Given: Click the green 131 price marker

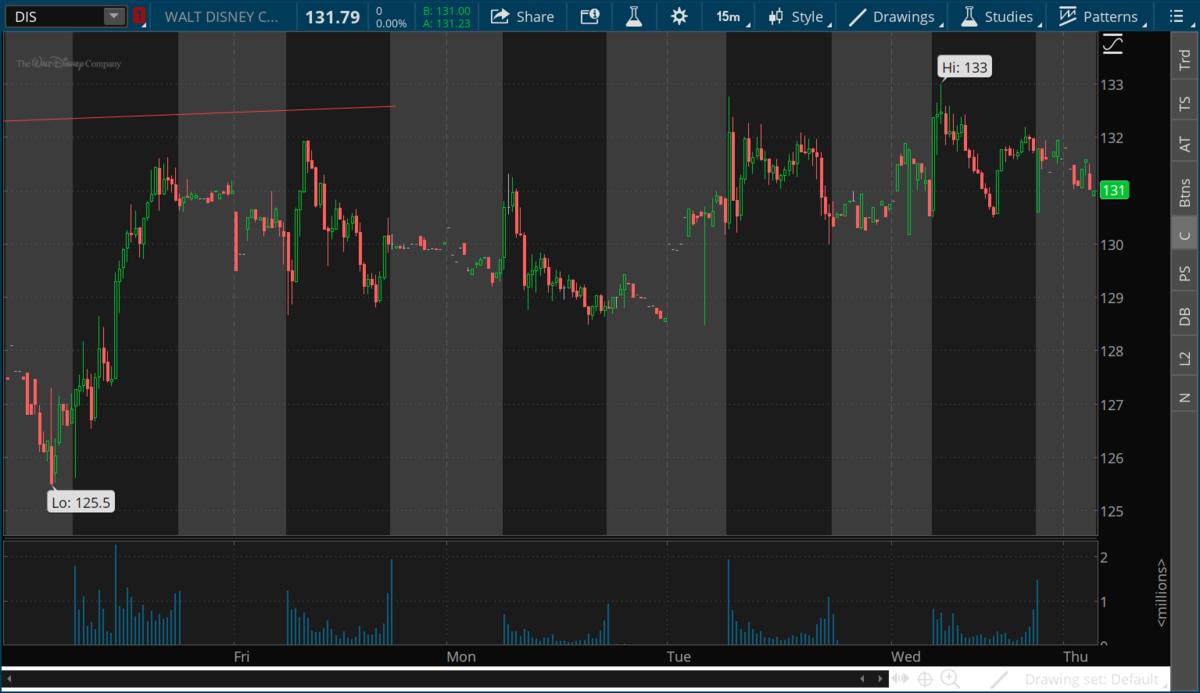Looking at the screenshot, I should pos(1114,190).
